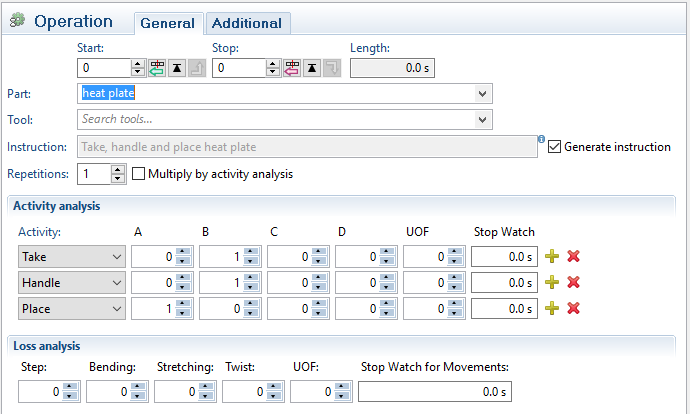Click the black up-arrow icon next to Stop
The width and height of the screenshot is (690, 414).
311,68
